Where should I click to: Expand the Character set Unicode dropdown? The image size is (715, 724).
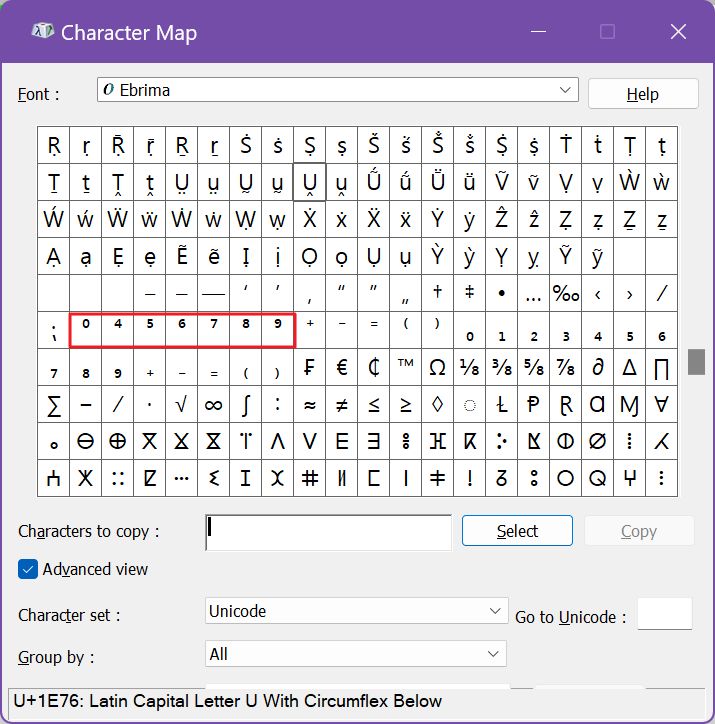point(356,611)
